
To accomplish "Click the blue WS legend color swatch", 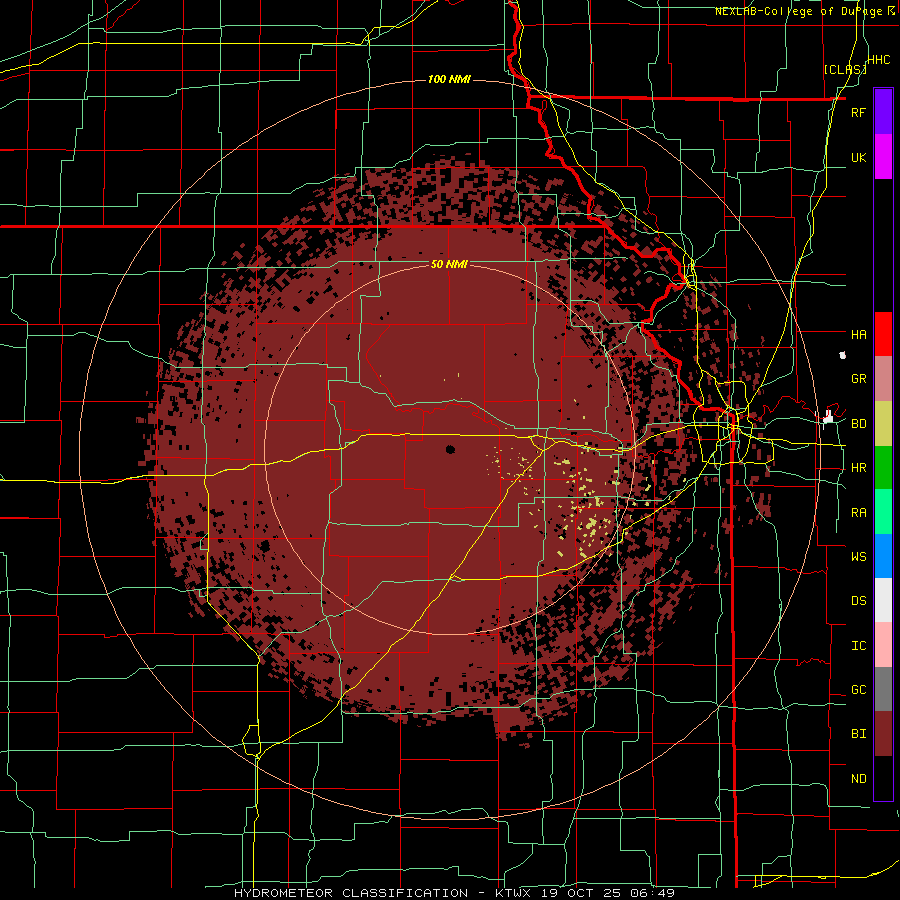I will pos(883,556).
